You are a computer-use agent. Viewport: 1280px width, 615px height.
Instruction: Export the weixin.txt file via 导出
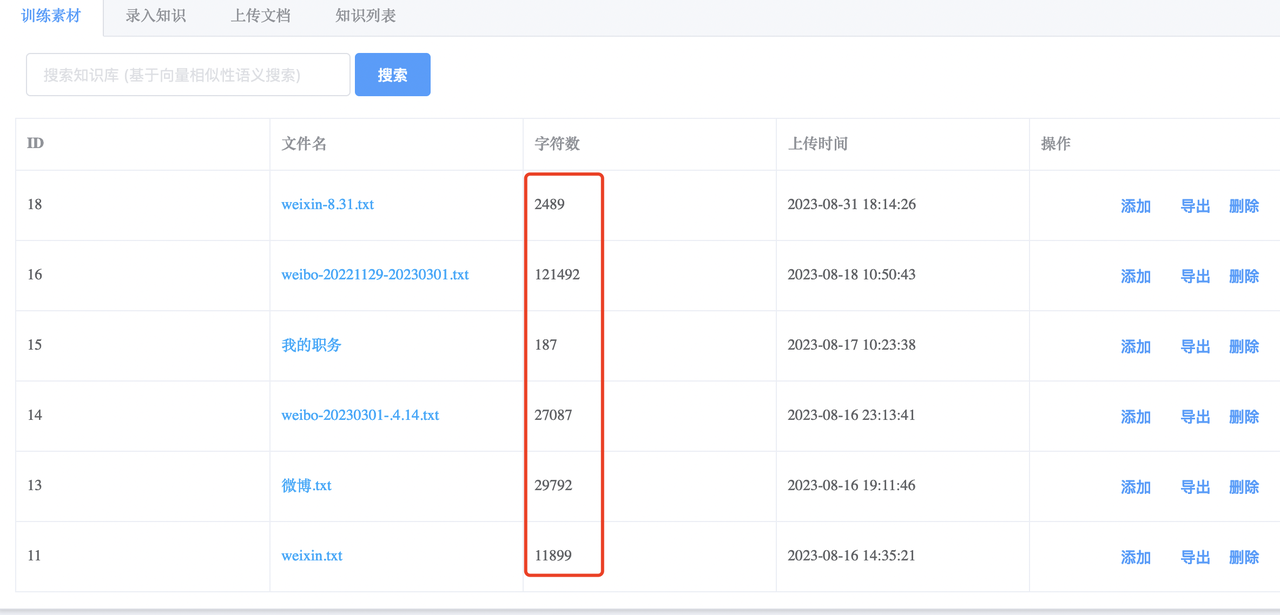tap(1195, 557)
